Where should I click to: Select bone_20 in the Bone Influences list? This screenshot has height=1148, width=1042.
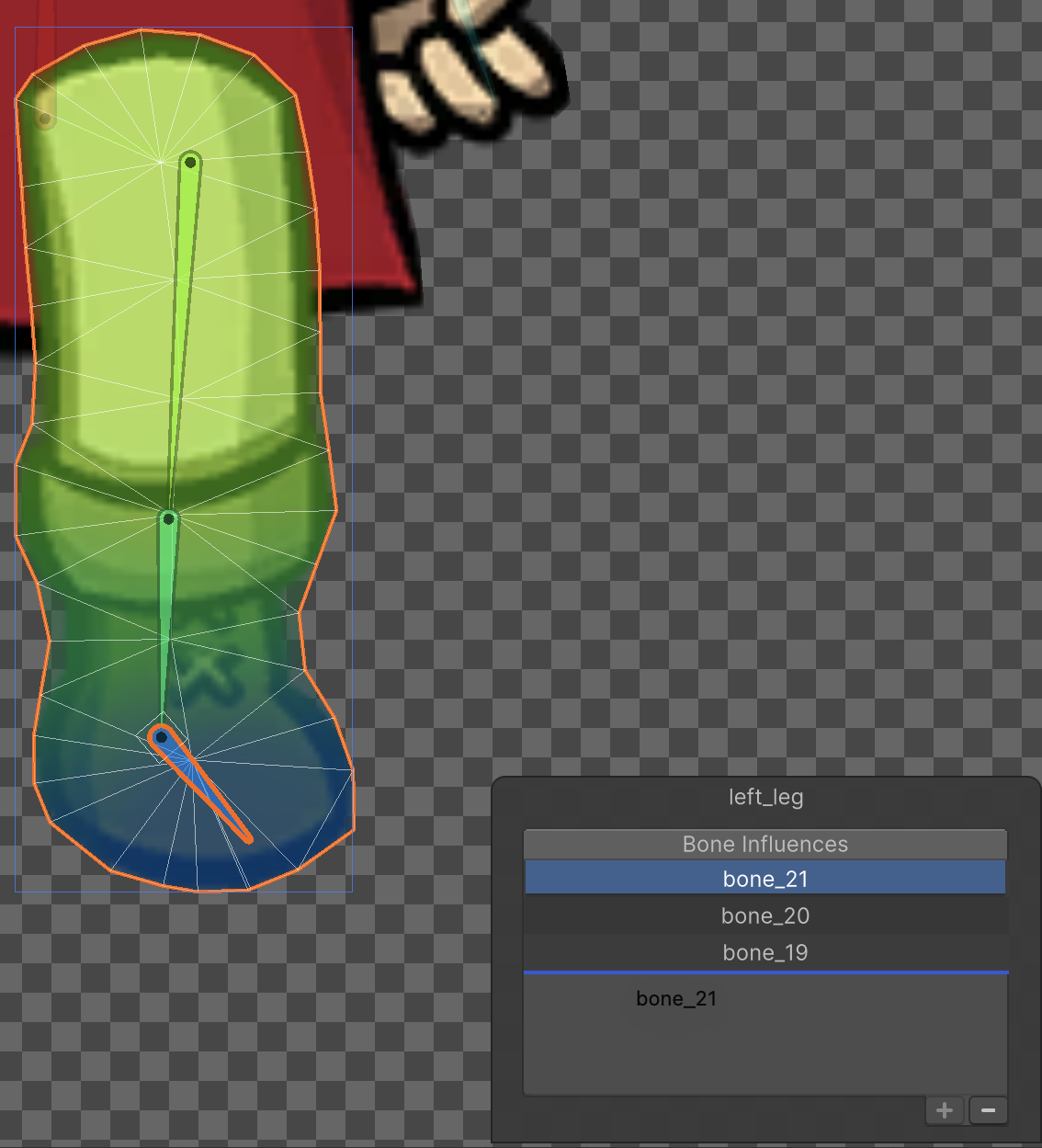pyautogui.click(x=765, y=915)
